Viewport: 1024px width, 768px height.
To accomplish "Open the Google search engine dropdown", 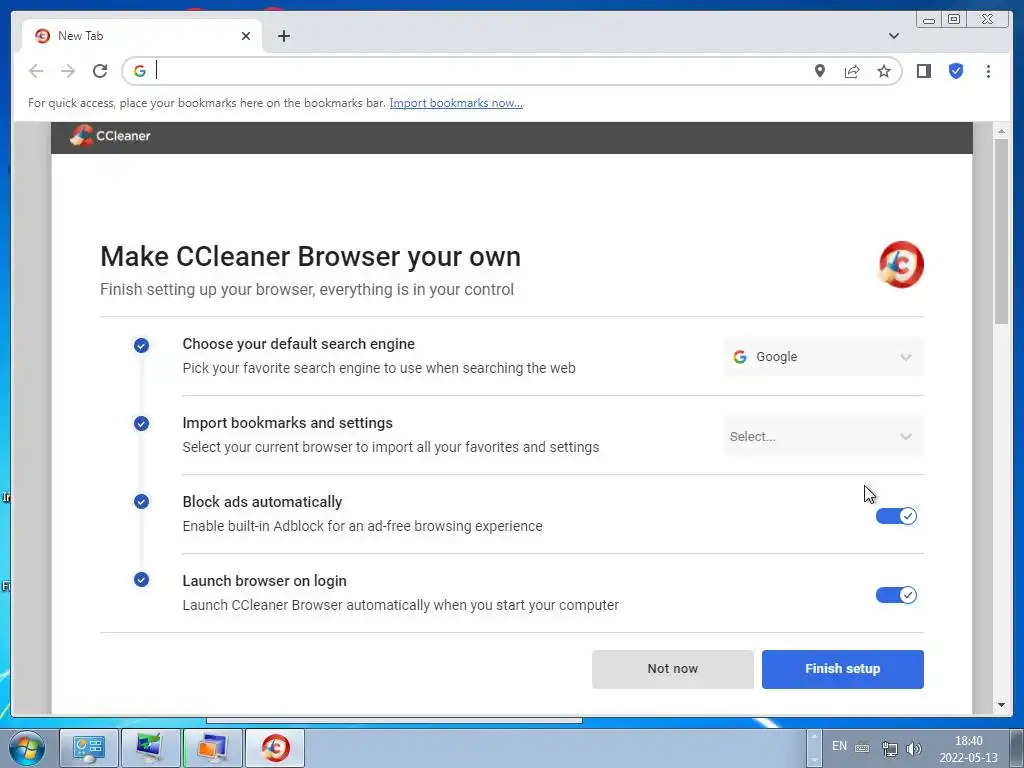I will [x=824, y=357].
